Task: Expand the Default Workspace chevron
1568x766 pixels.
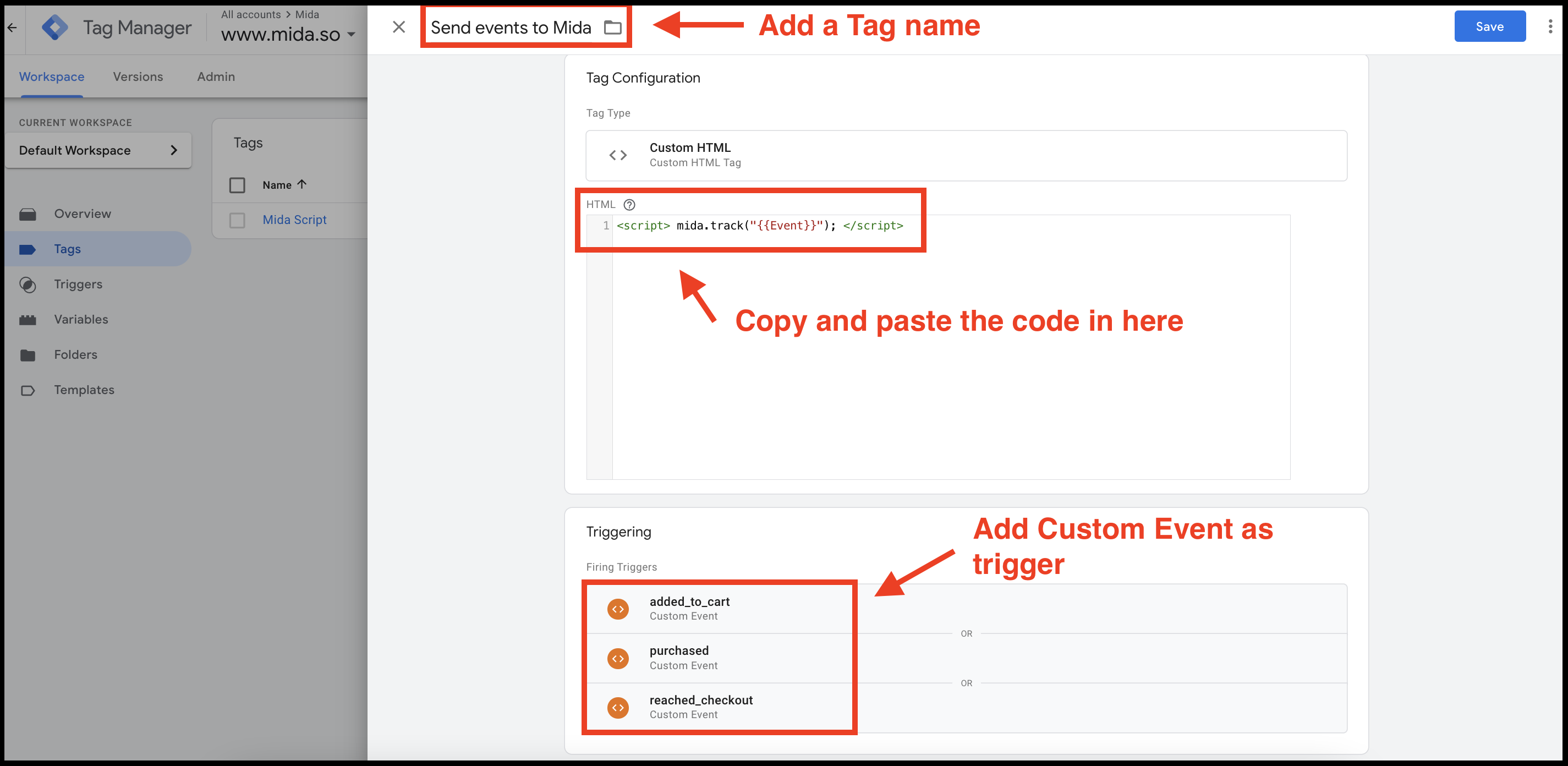Action: [x=174, y=150]
